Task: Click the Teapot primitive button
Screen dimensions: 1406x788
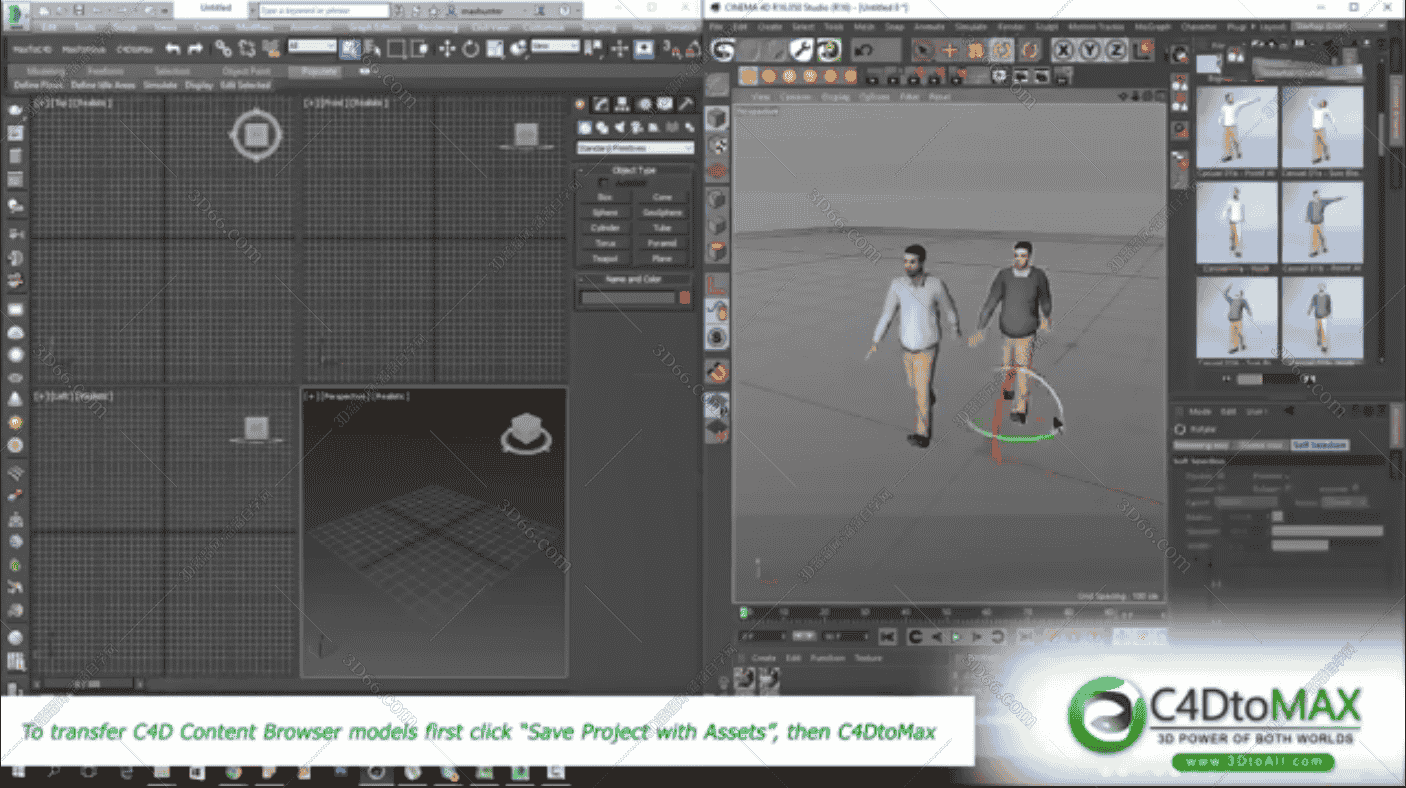Action: click(605, 258)
